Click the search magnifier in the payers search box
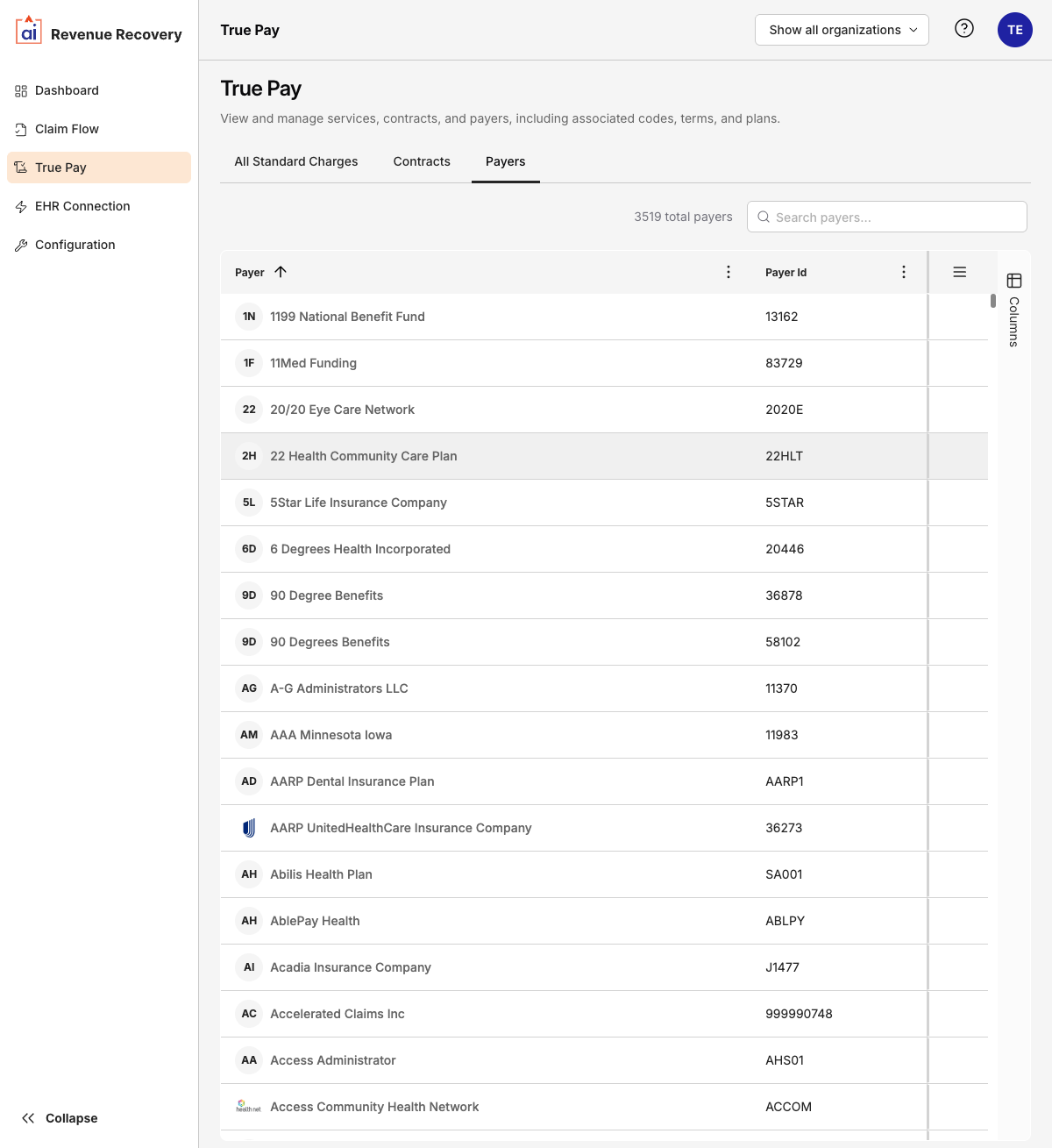 click(x=763, y=217)
